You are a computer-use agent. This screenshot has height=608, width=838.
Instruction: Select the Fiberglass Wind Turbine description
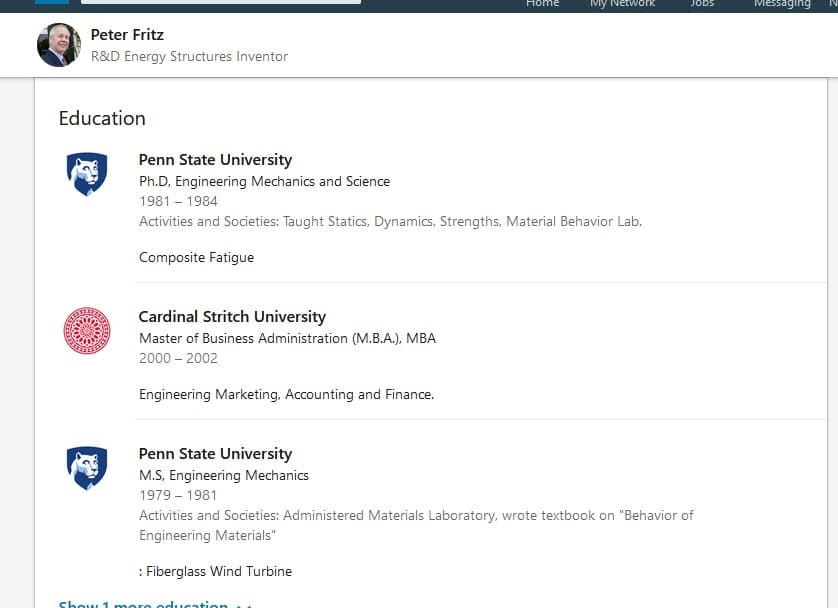(215, 572)
